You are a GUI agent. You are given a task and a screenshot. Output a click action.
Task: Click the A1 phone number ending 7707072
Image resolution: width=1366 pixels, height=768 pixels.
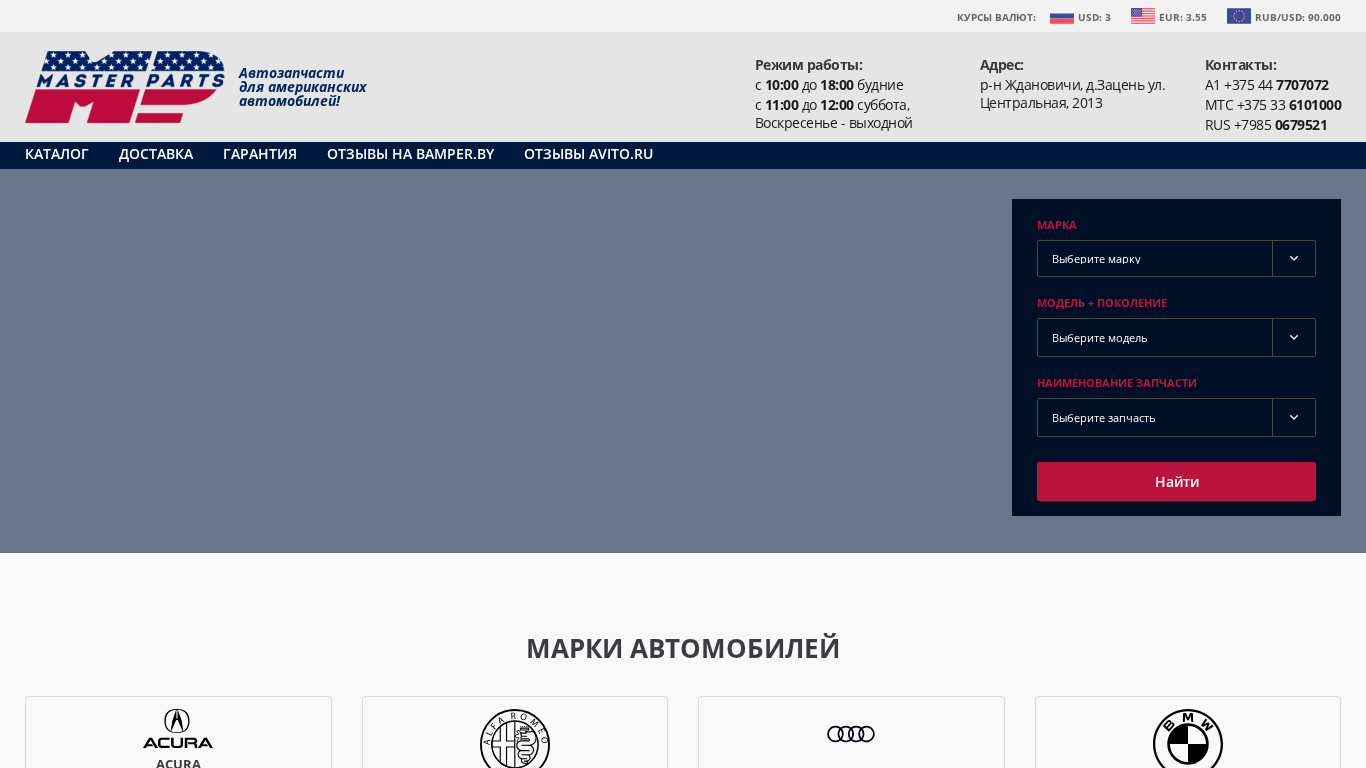(1267, 85)
